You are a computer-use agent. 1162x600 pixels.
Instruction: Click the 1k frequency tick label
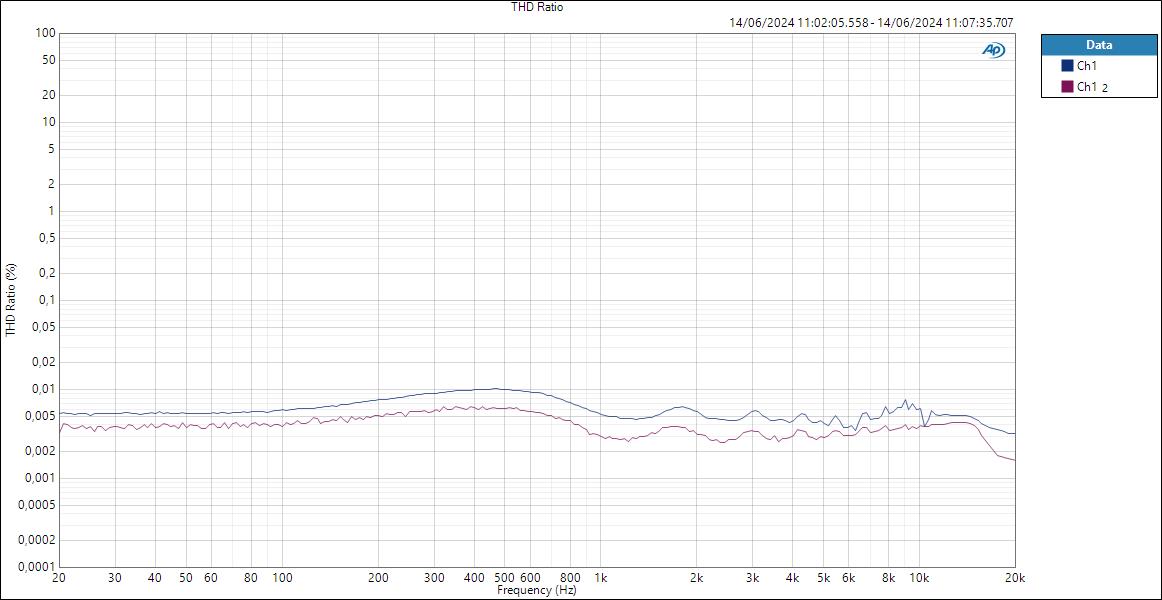pos(600,577)
